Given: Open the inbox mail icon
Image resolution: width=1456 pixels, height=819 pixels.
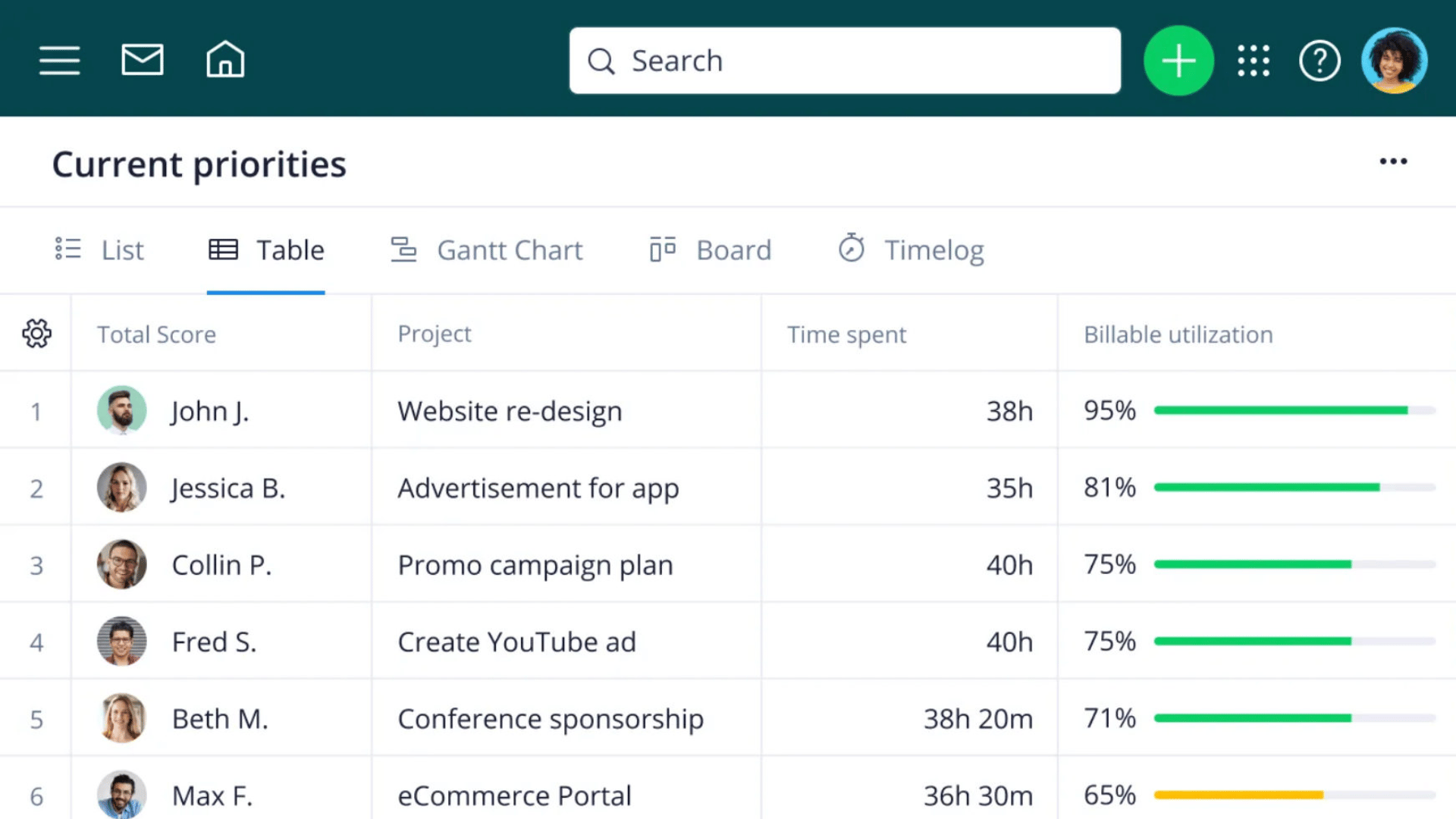Looking at the screenshot, I should point(143,60).
